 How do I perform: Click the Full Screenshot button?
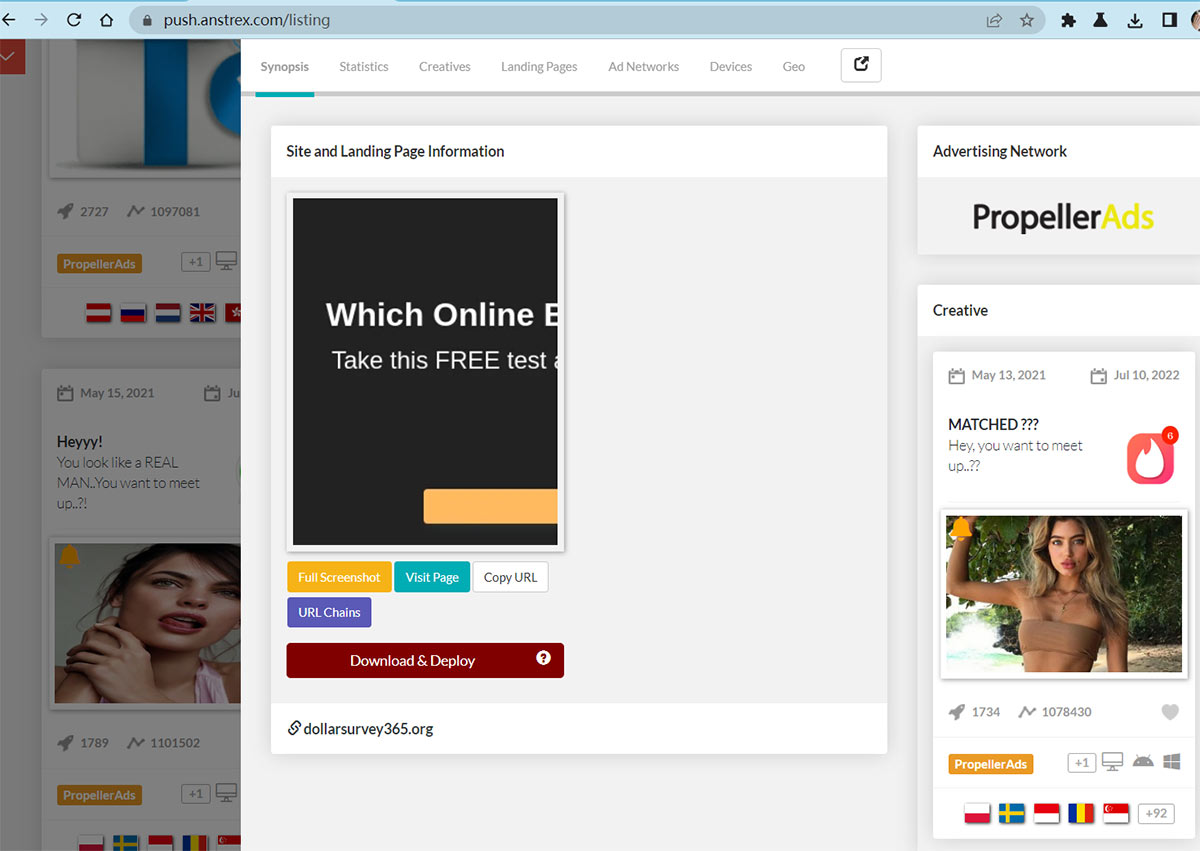(x=339, y=577)
